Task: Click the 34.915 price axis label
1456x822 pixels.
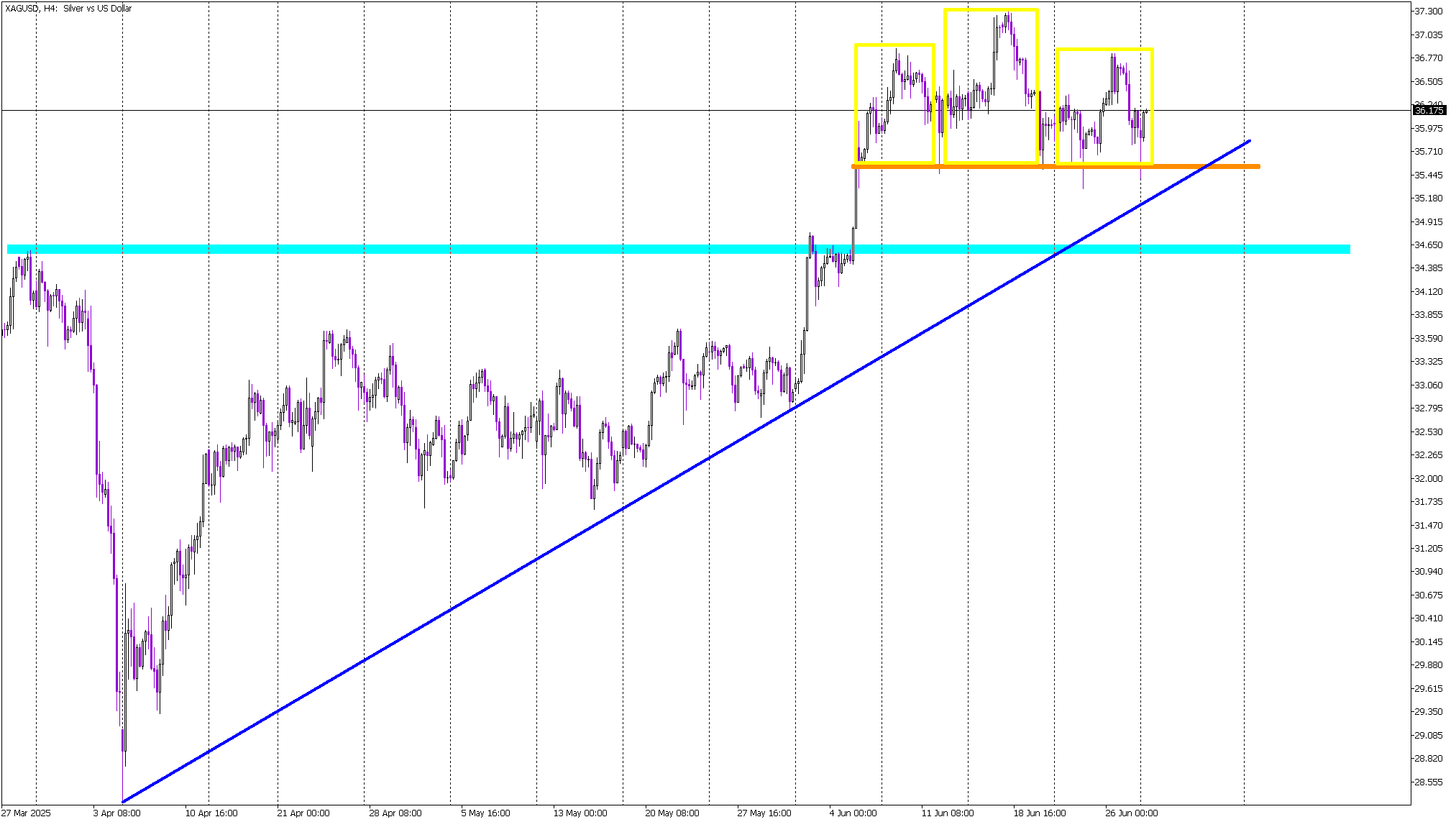Action: coord(1428,222)
